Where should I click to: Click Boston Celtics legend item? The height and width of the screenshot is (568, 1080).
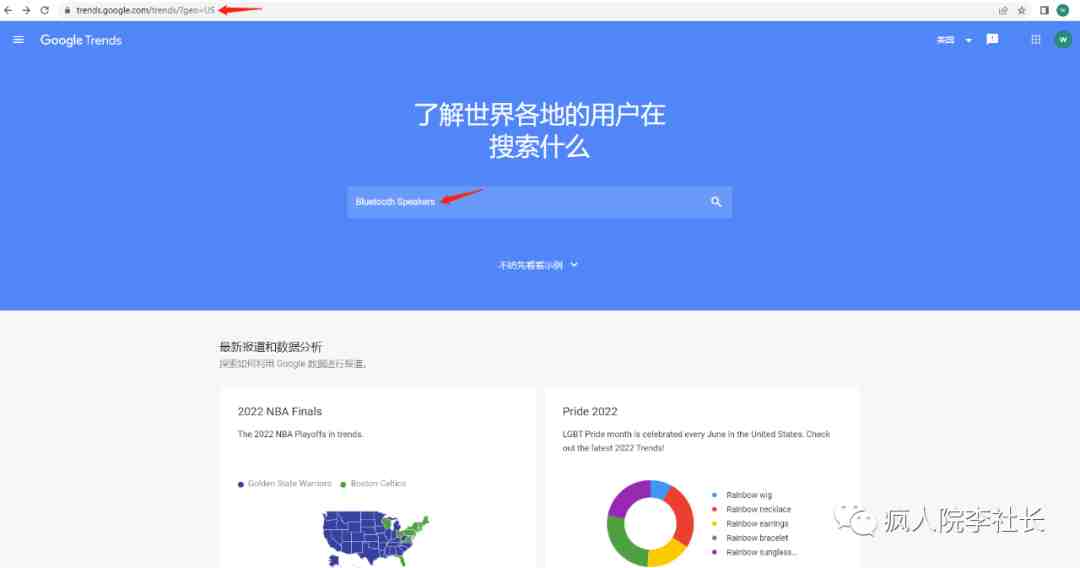(x=373, y=484)
